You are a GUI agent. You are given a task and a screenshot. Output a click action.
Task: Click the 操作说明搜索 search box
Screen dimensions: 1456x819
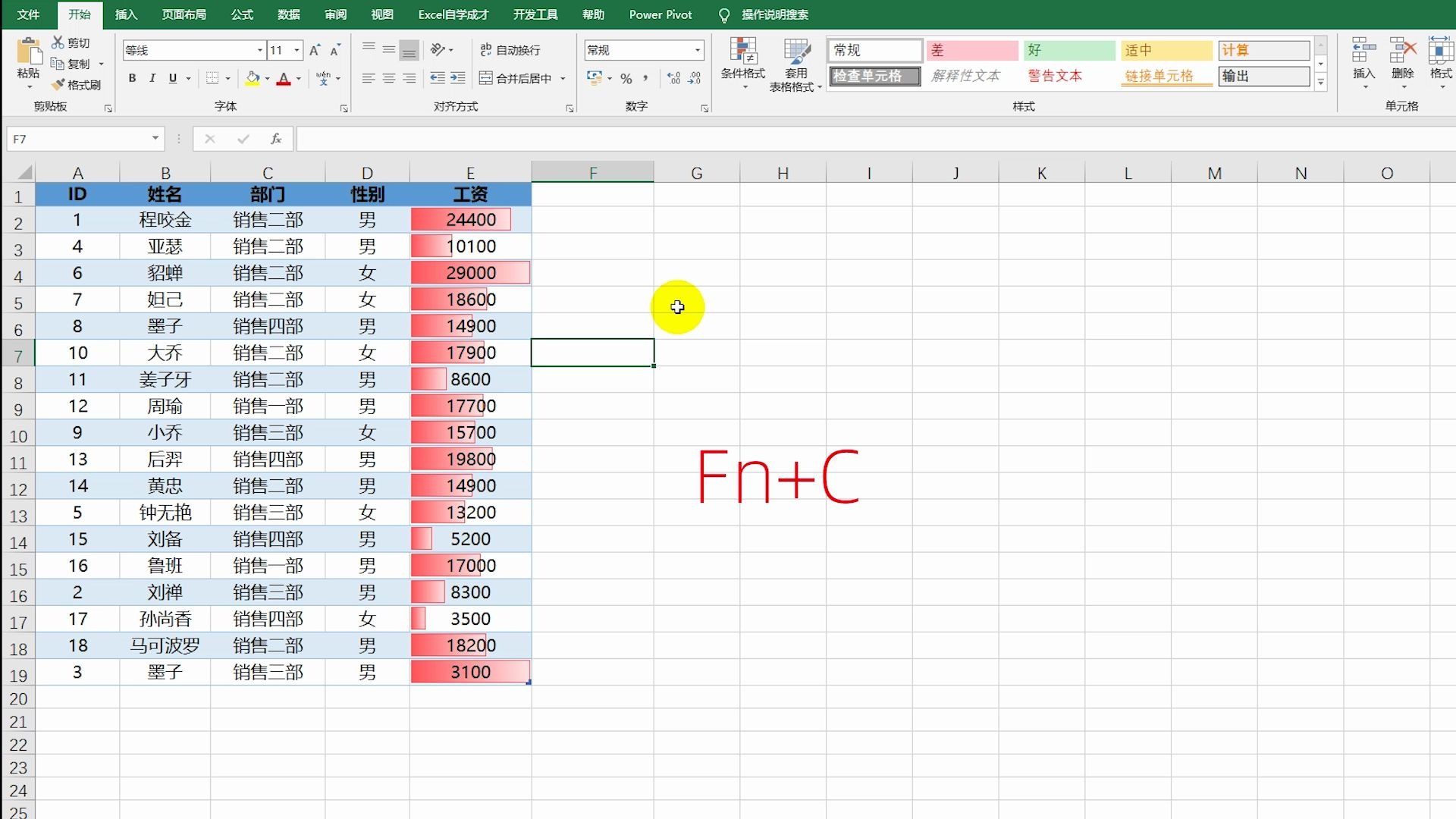[774, 14]
